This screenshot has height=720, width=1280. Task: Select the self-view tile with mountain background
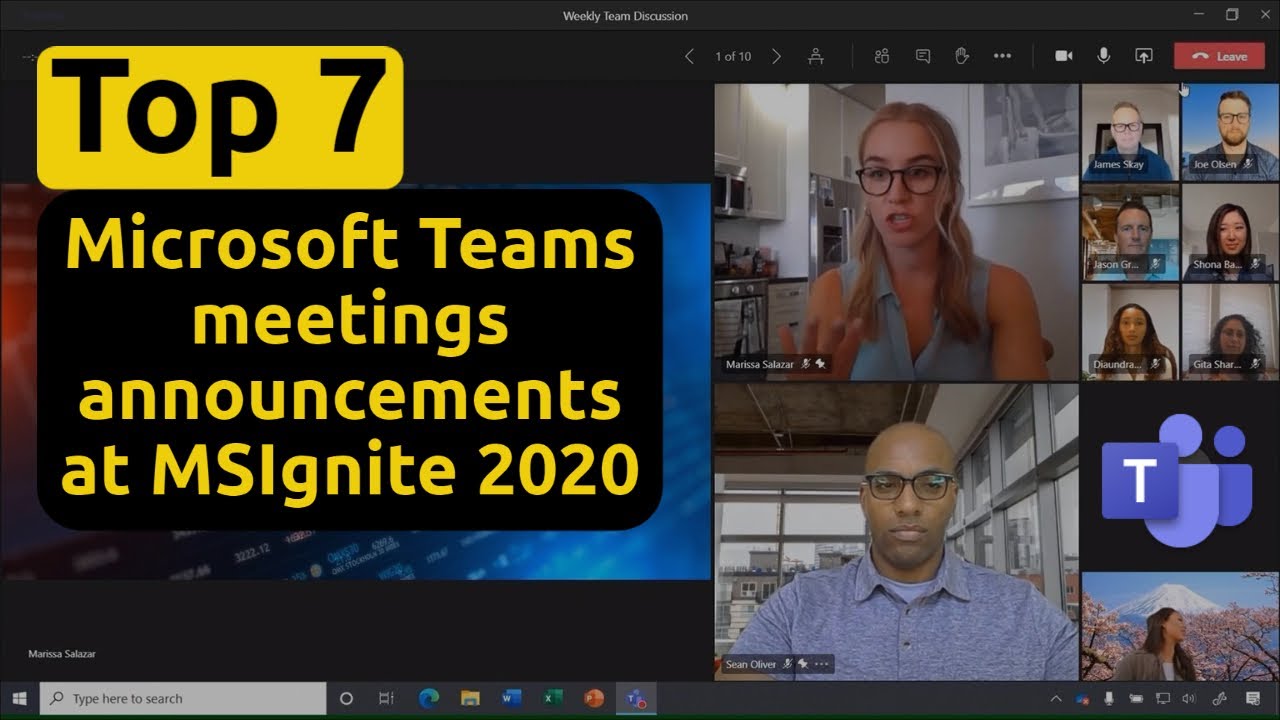coord(1180,626)
